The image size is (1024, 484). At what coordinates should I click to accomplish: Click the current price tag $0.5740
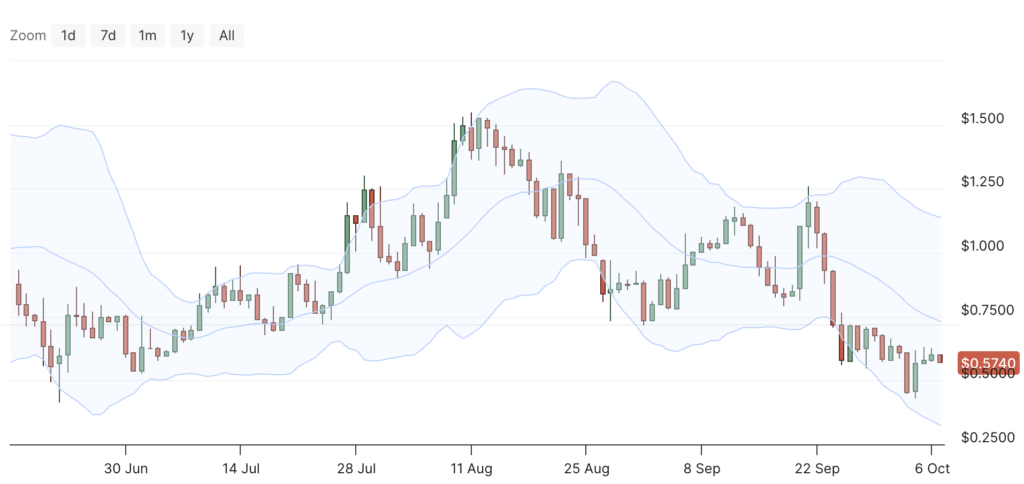987,364
